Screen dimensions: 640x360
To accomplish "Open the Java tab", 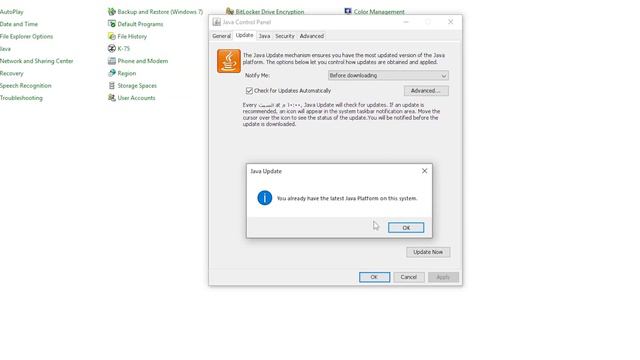I will (264, 36).
